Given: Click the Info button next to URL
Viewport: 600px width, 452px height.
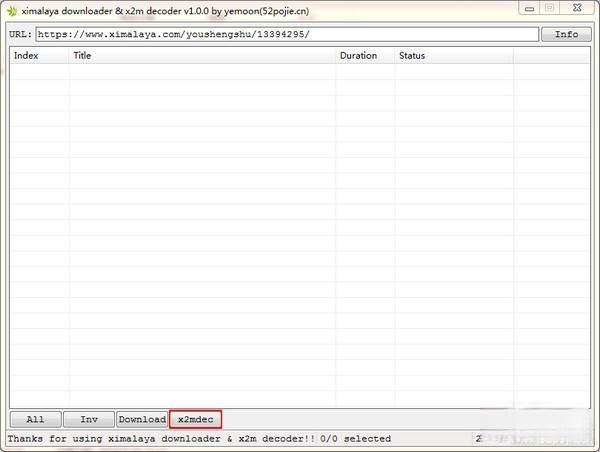Looking at the screenshot, I should (566, 34).
